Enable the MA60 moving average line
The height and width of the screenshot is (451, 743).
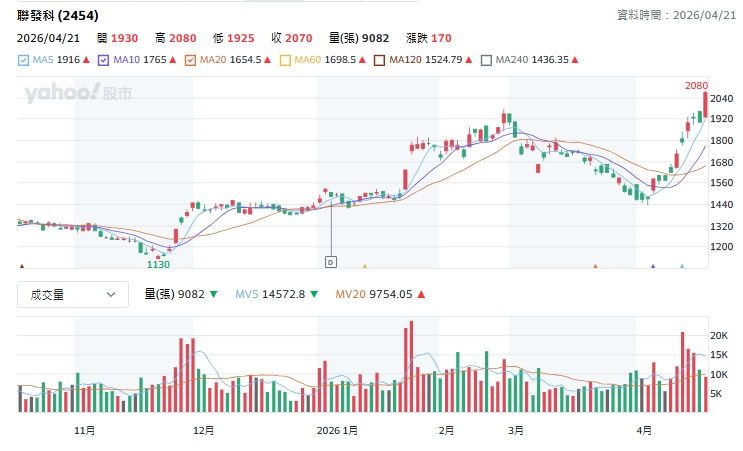pos(285,60)
